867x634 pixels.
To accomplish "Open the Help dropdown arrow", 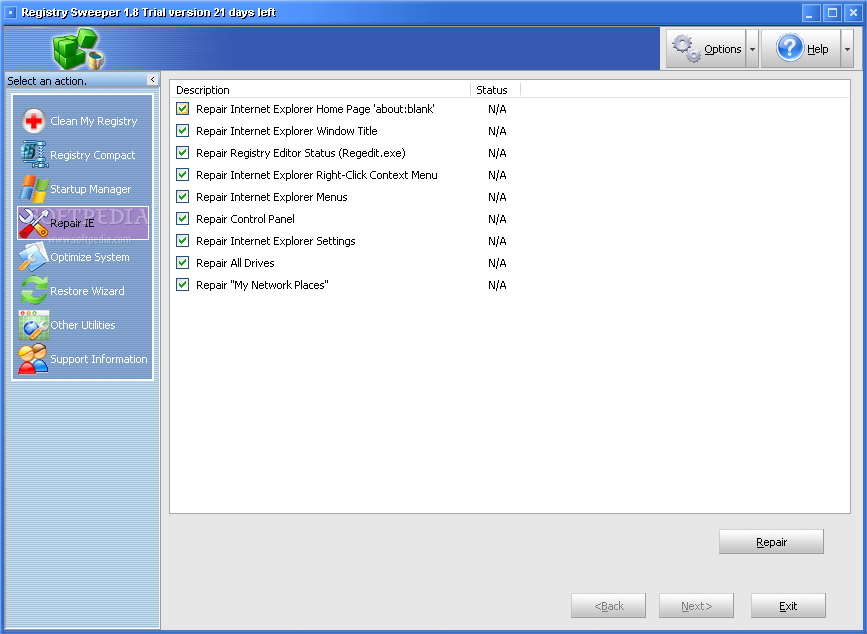I will (x=847, y=49).
